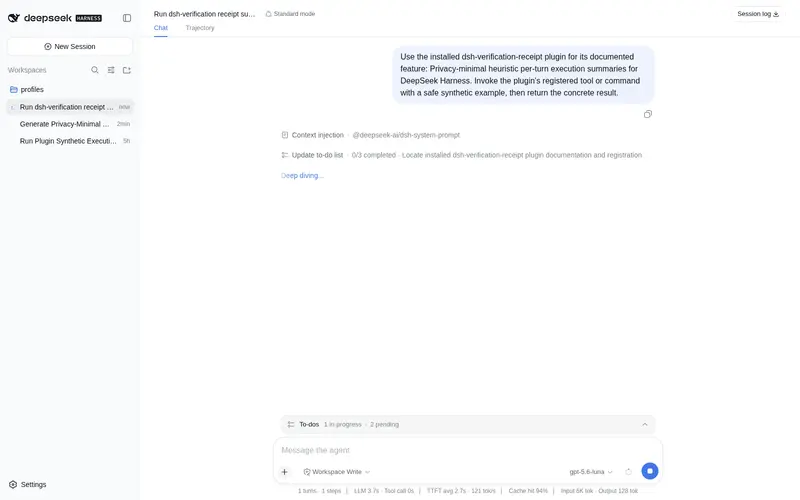The height and width of the screenshot is (500, 800).
Task: Click the DeepSeek whale logo
Action: click(x=14, y=18)
